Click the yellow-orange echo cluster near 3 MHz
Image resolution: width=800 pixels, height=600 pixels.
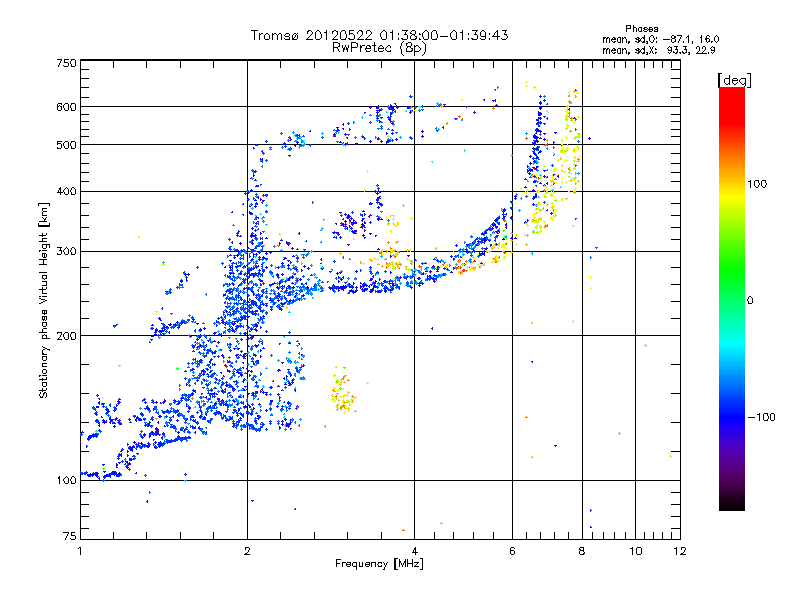pyautogui.click(x=343, y=391)
